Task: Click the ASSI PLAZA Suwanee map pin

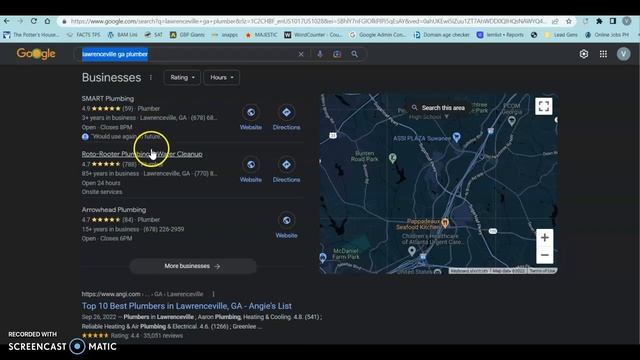Action: 456,137
